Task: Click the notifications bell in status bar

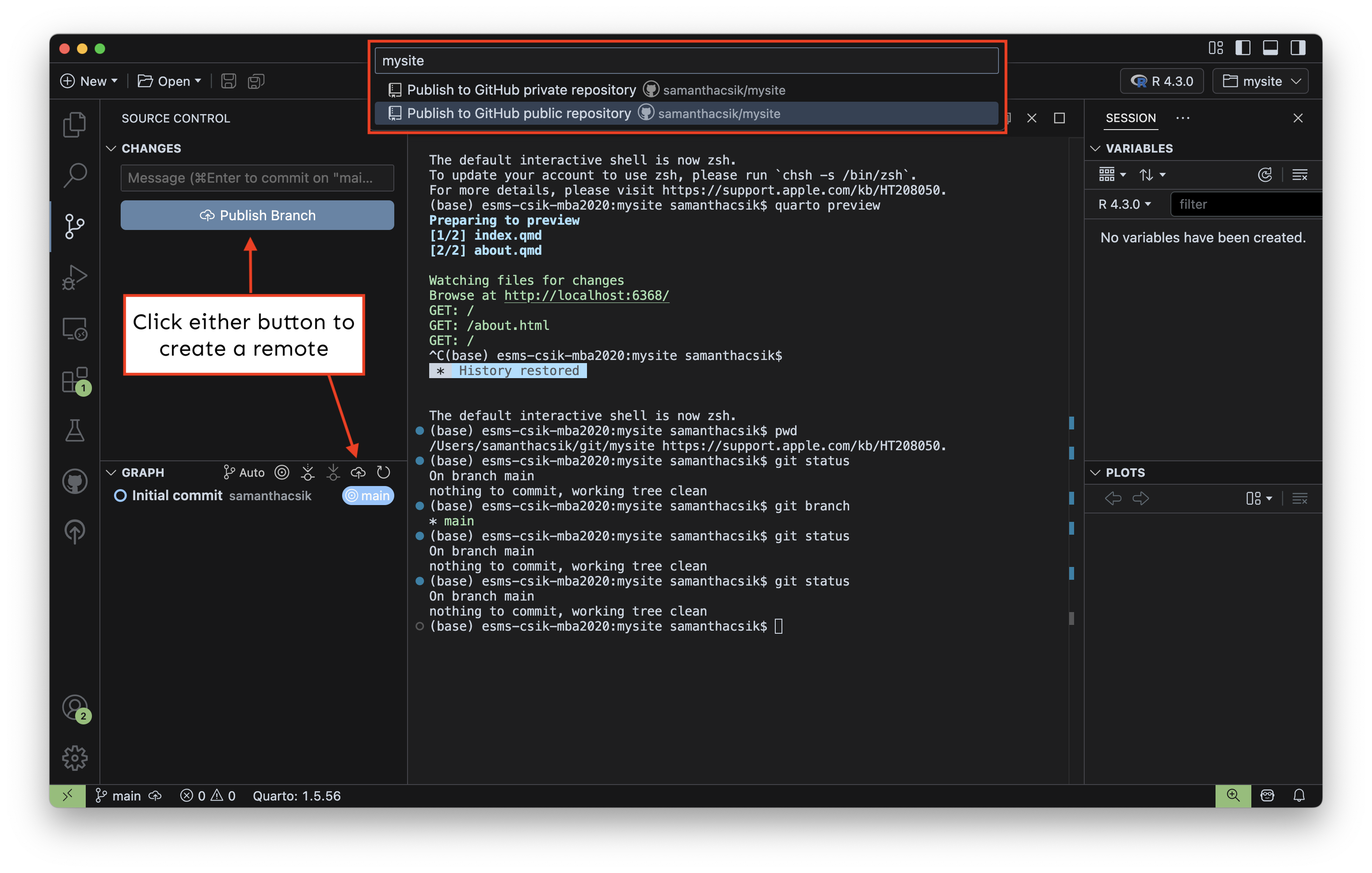Action: 1299,796
